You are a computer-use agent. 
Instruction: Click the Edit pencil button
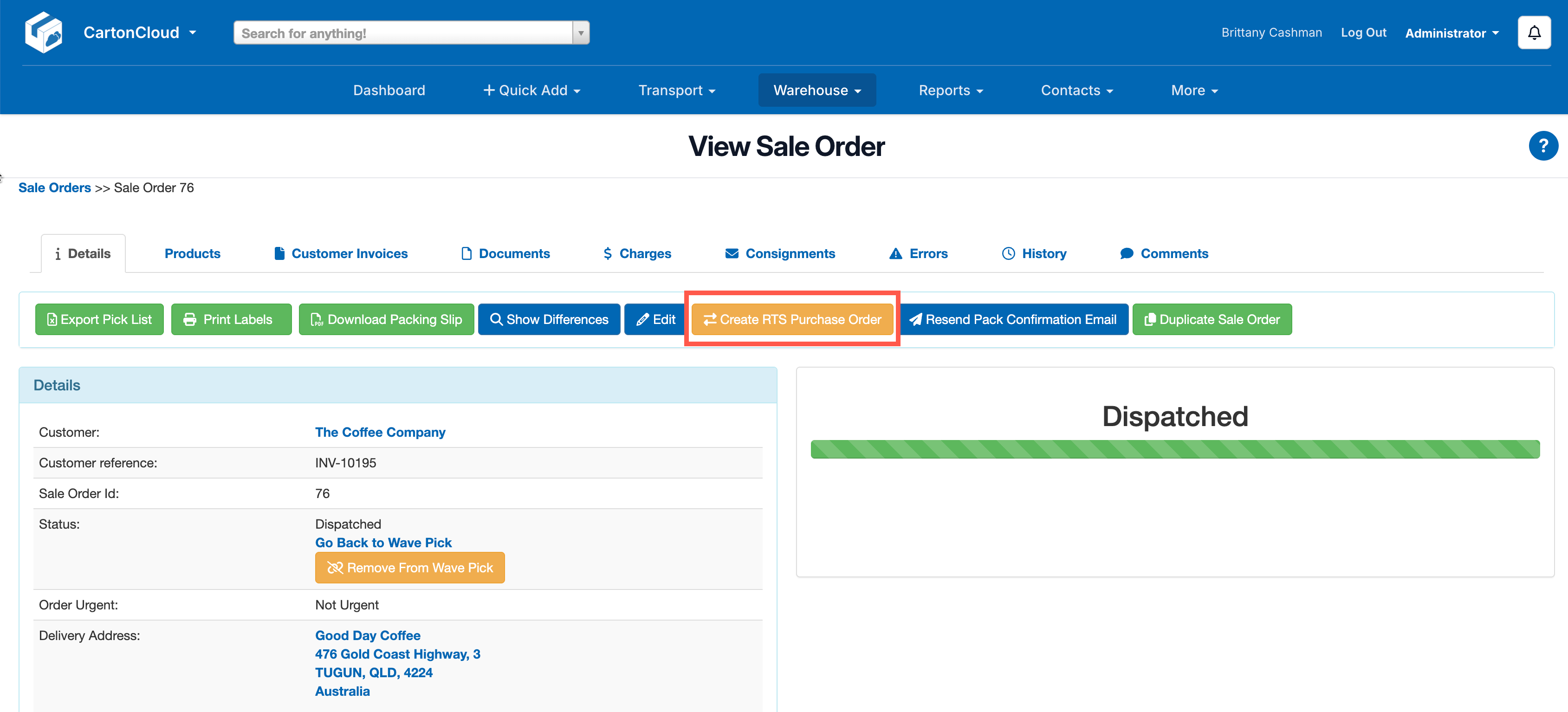pos(655,319)
